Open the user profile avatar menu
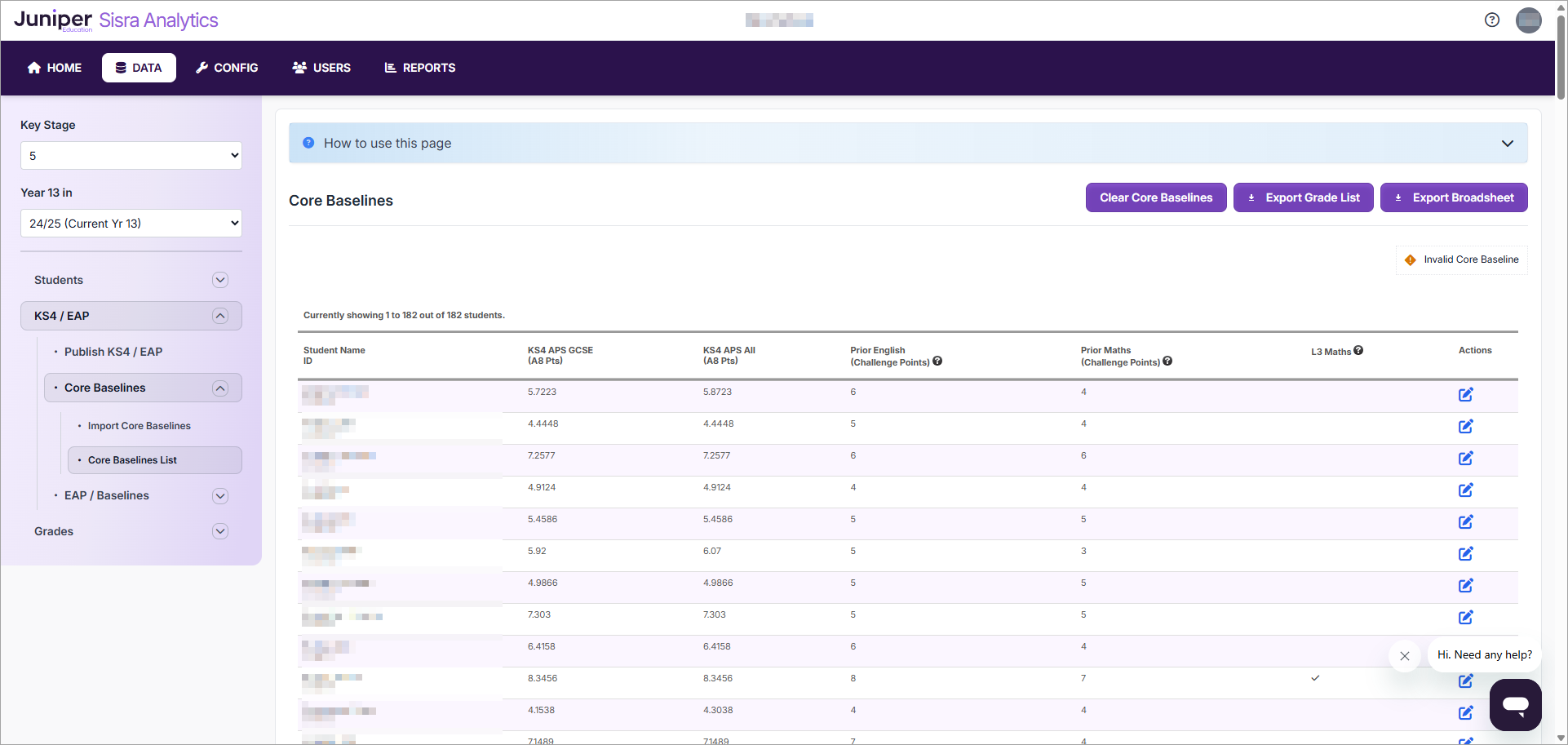Viewport: 1568px width, 745px height. pos(1528,20)
